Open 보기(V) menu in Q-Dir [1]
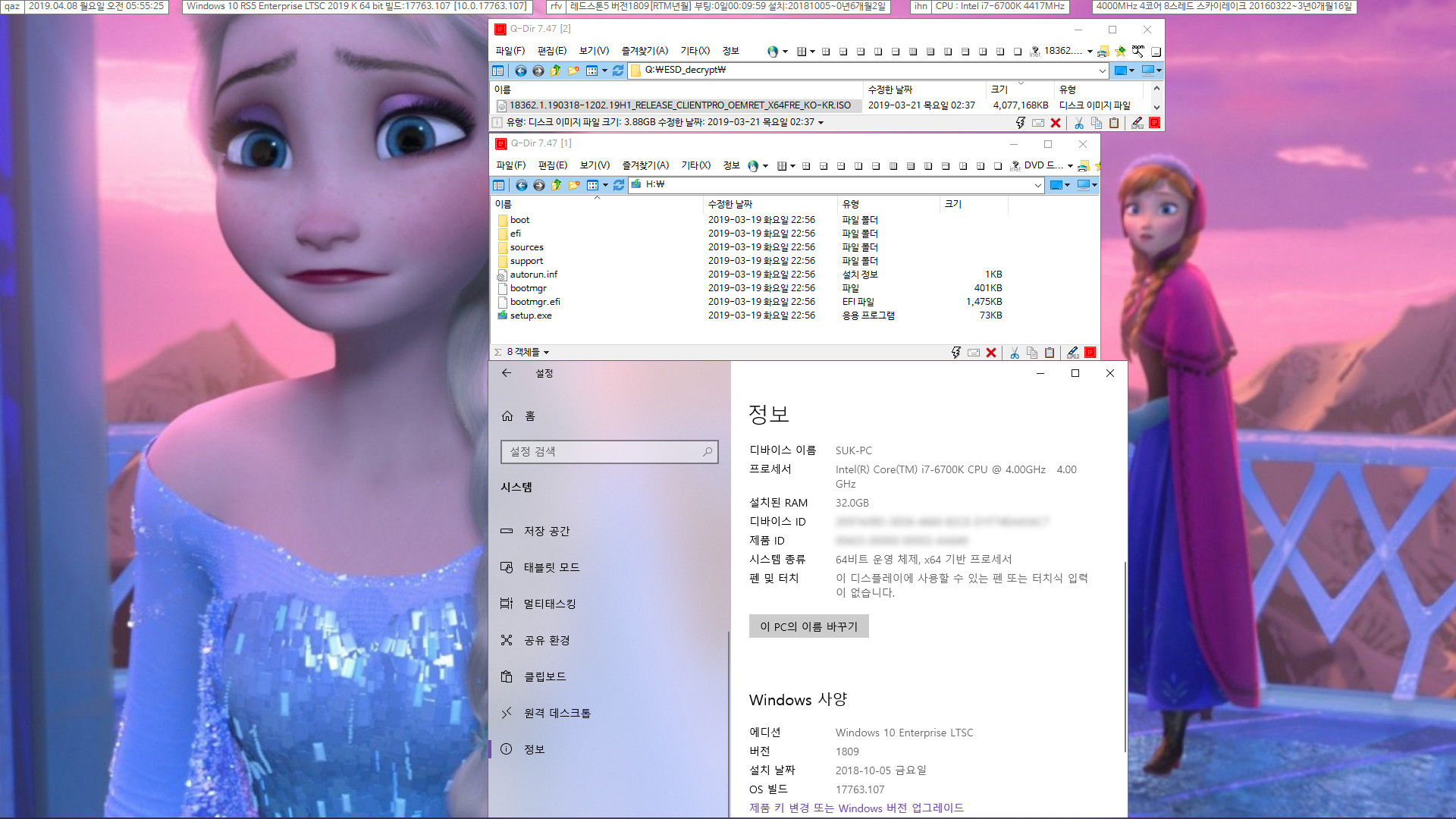 click(x=595, y=165)
